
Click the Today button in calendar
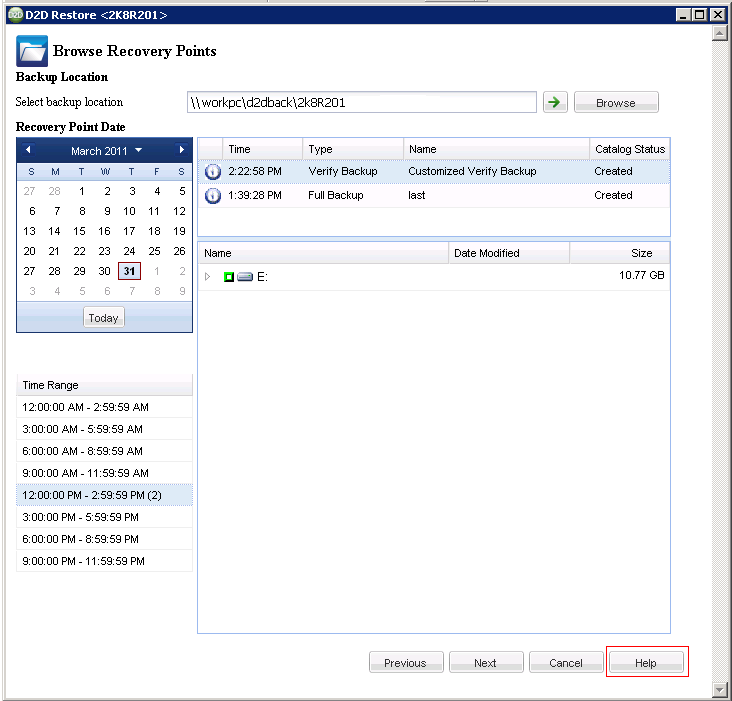[x=103, y=318]
